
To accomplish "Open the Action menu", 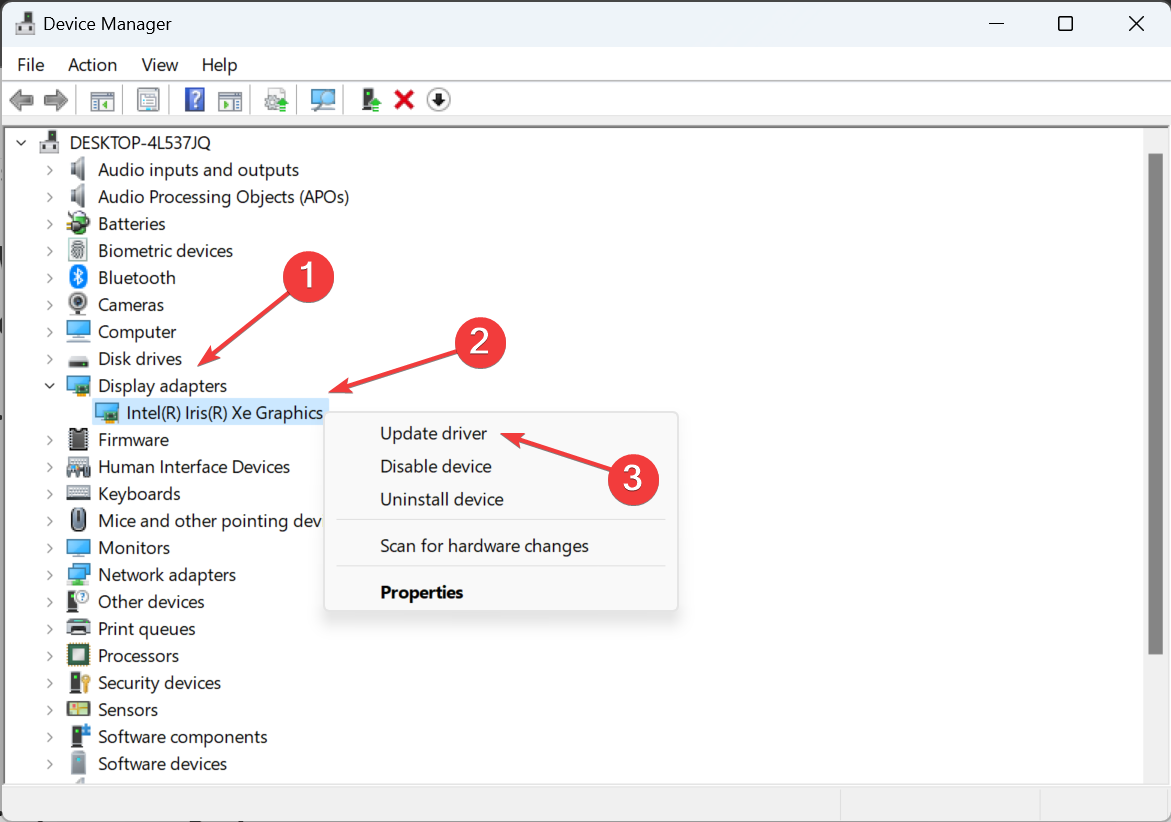I will point(93,65).
